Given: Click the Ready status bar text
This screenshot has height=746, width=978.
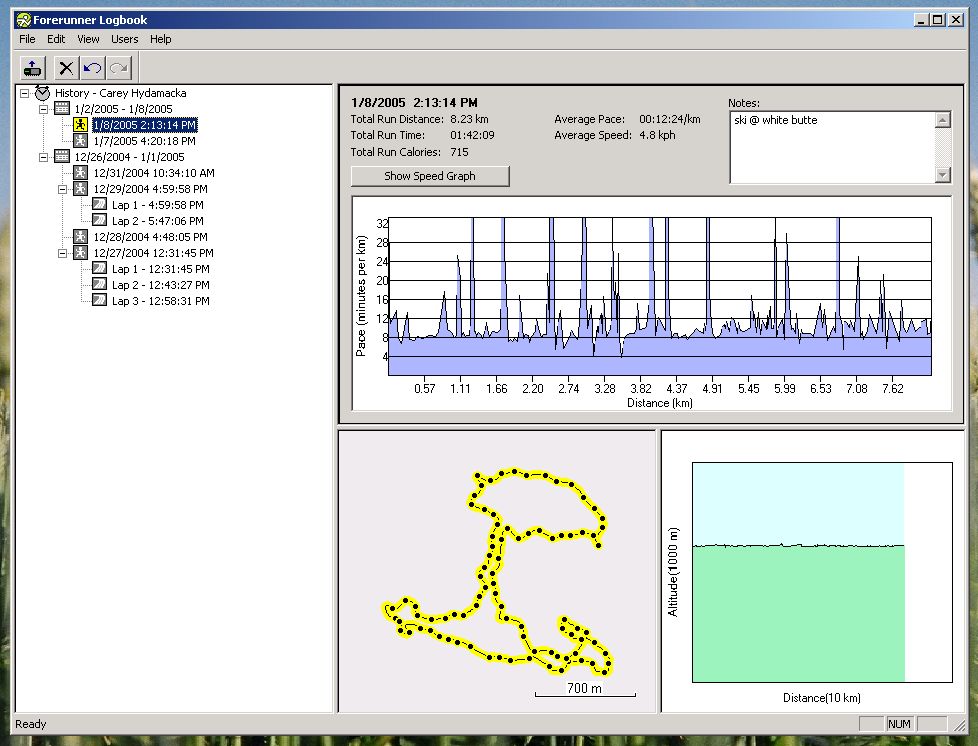Looking at the screenshot, I should [x=31, y=724].
